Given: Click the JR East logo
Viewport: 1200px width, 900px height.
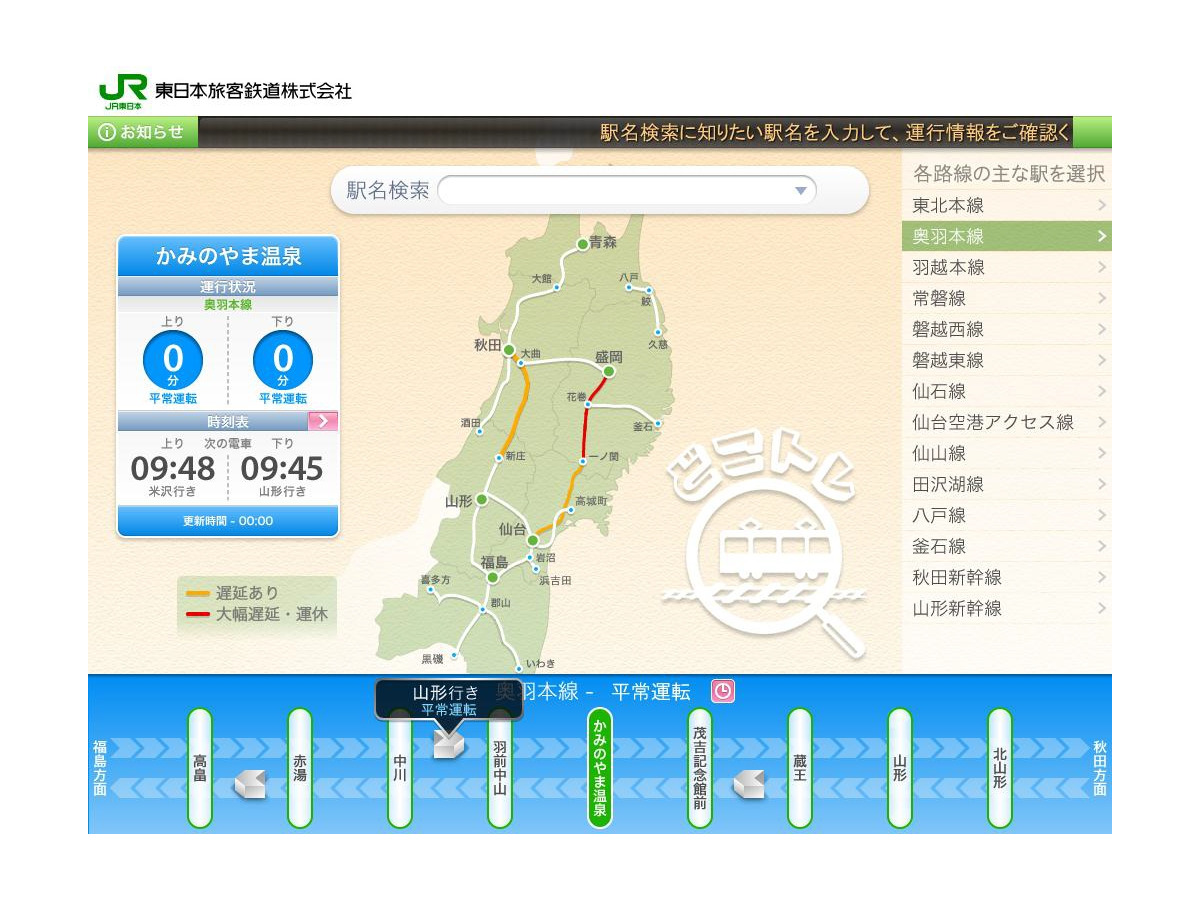Looking at the screenshot, I should click(123, 90).
